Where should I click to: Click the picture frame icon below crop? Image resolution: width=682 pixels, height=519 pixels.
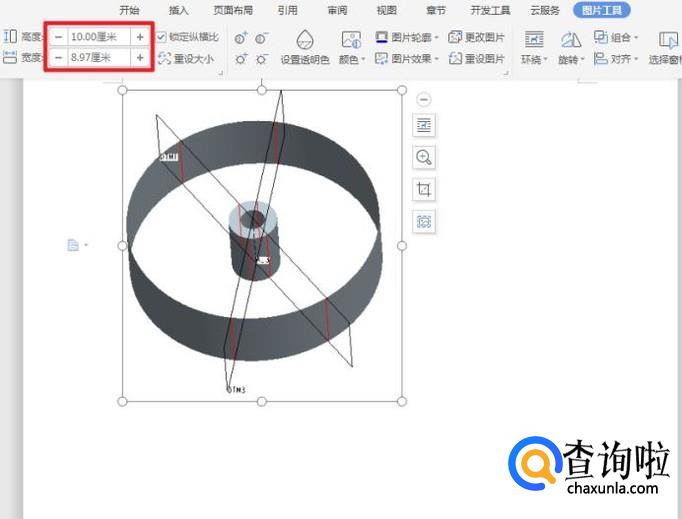pyautogui.click(x=424, y=222)
